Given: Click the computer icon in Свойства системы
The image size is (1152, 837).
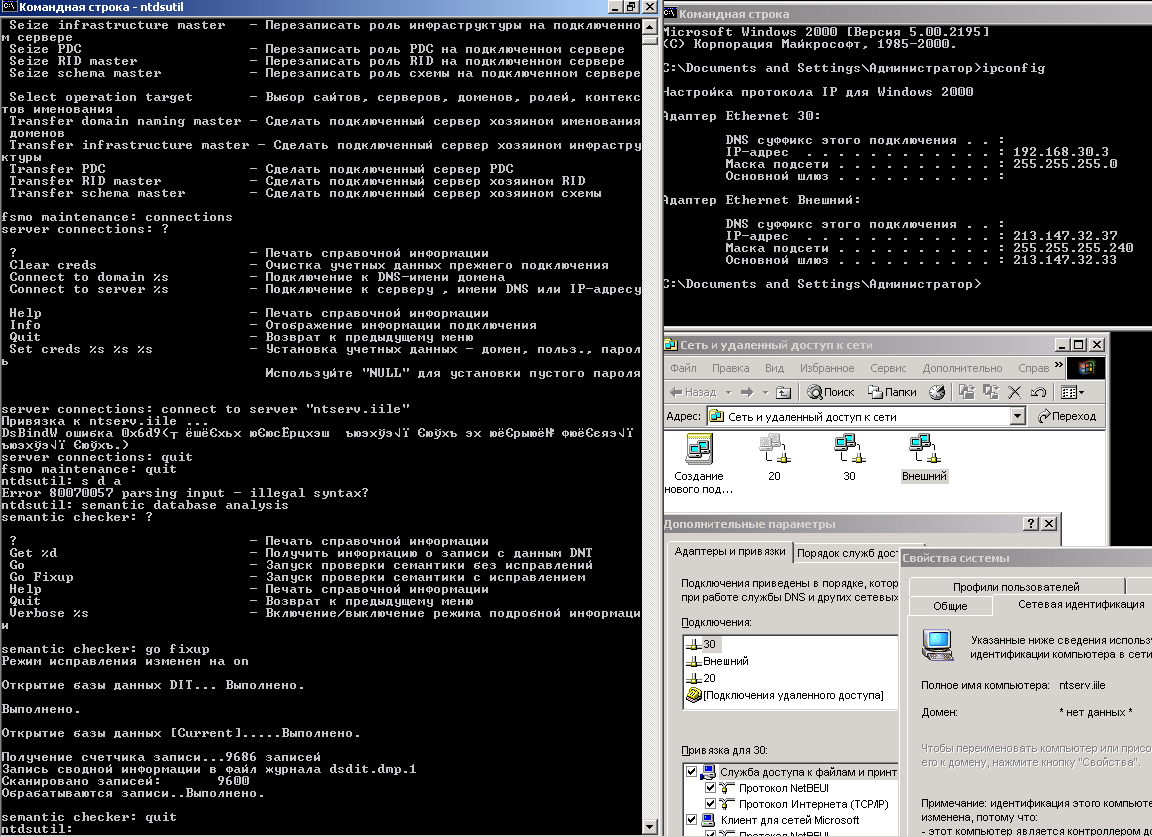Looking at the screenshot, I should tap(937, 645).
